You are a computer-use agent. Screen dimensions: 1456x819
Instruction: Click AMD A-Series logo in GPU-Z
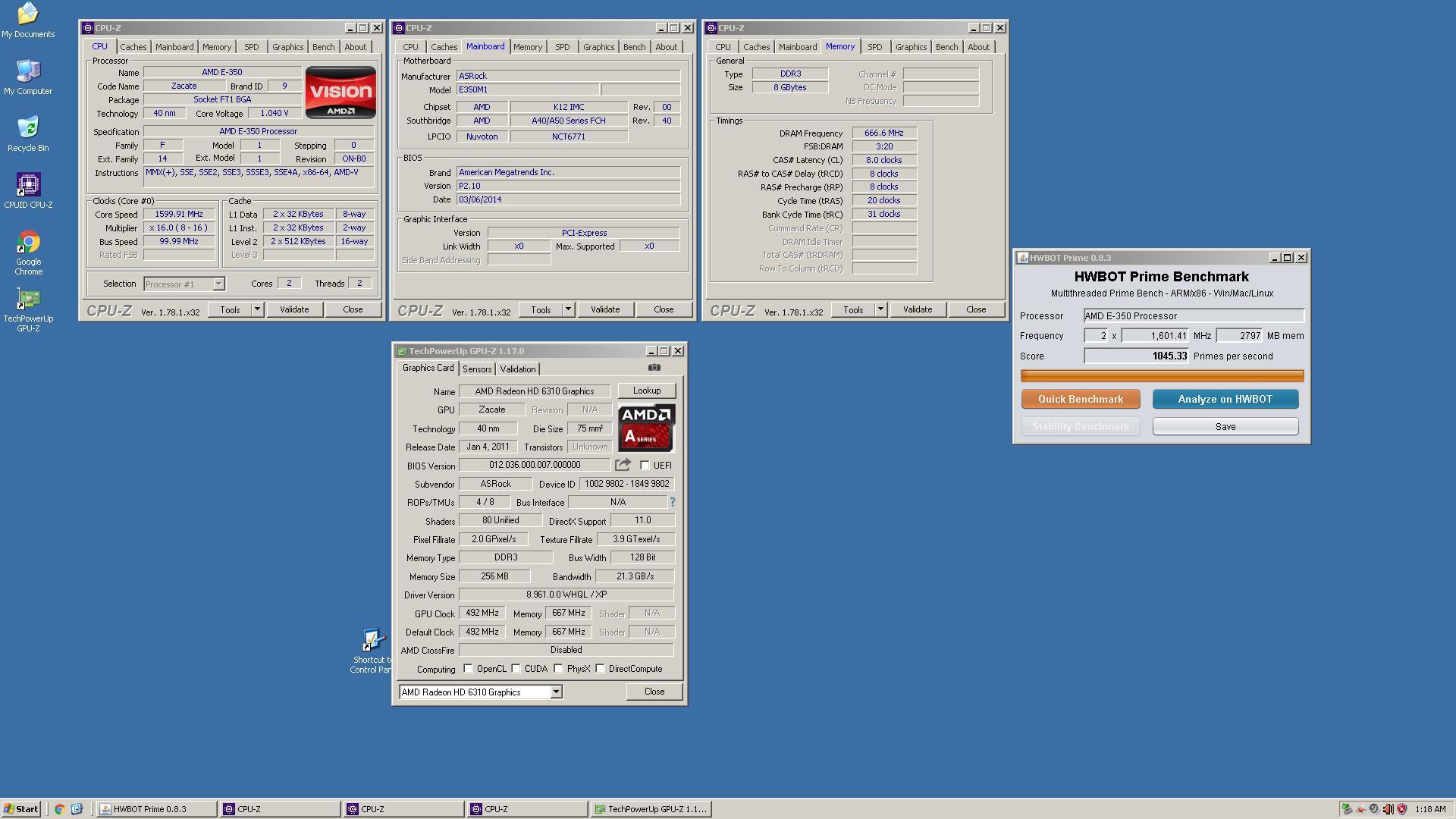pos(646,428)
